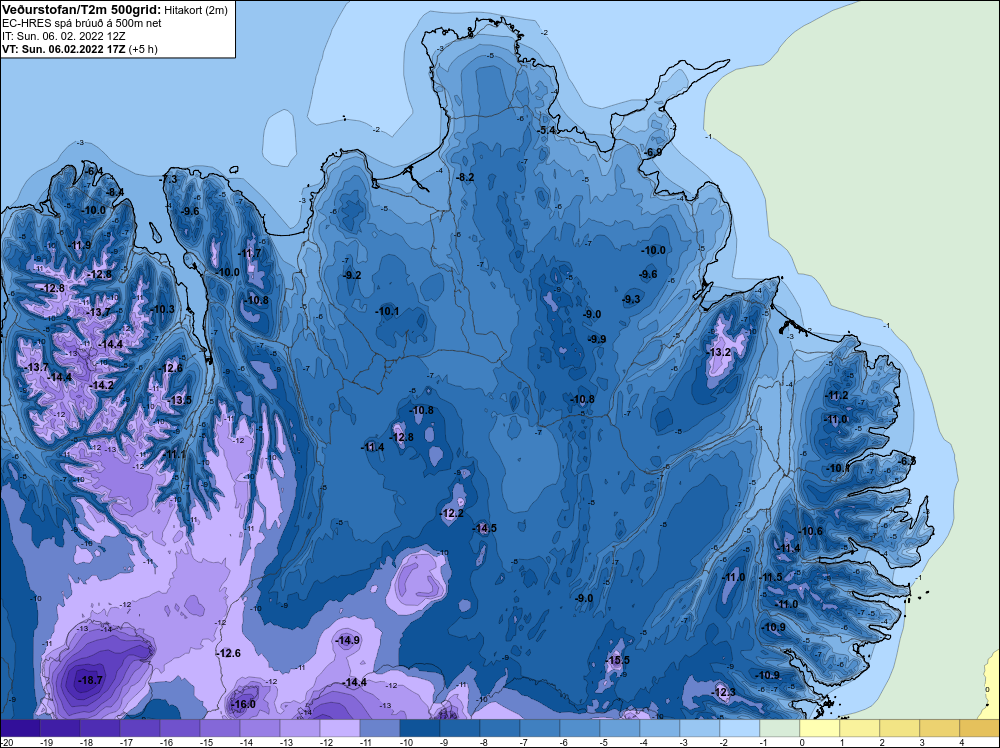Click the yellow legend swatch between 0 and 1

click(x=820, y=728)
